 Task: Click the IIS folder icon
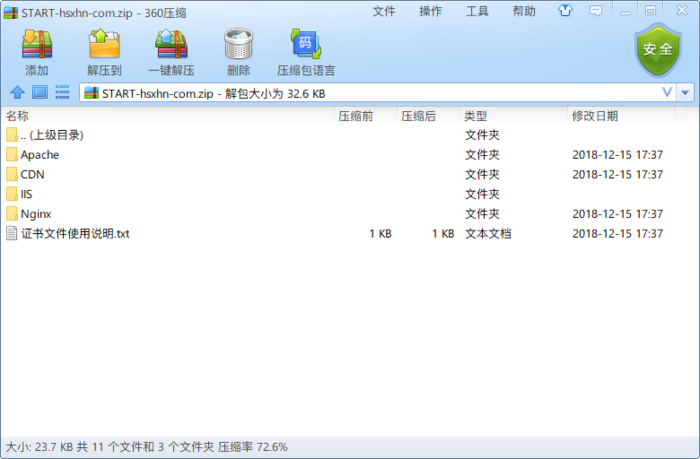click(x=12, y=194)
